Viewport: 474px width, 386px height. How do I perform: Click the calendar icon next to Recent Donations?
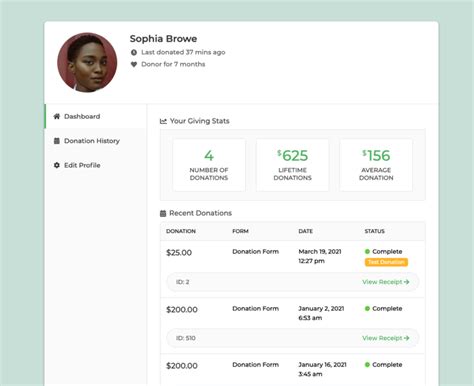click(163, 213)
